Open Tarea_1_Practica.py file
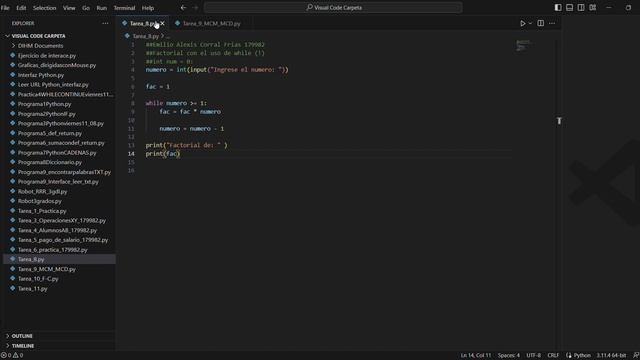 coord(42,211)
